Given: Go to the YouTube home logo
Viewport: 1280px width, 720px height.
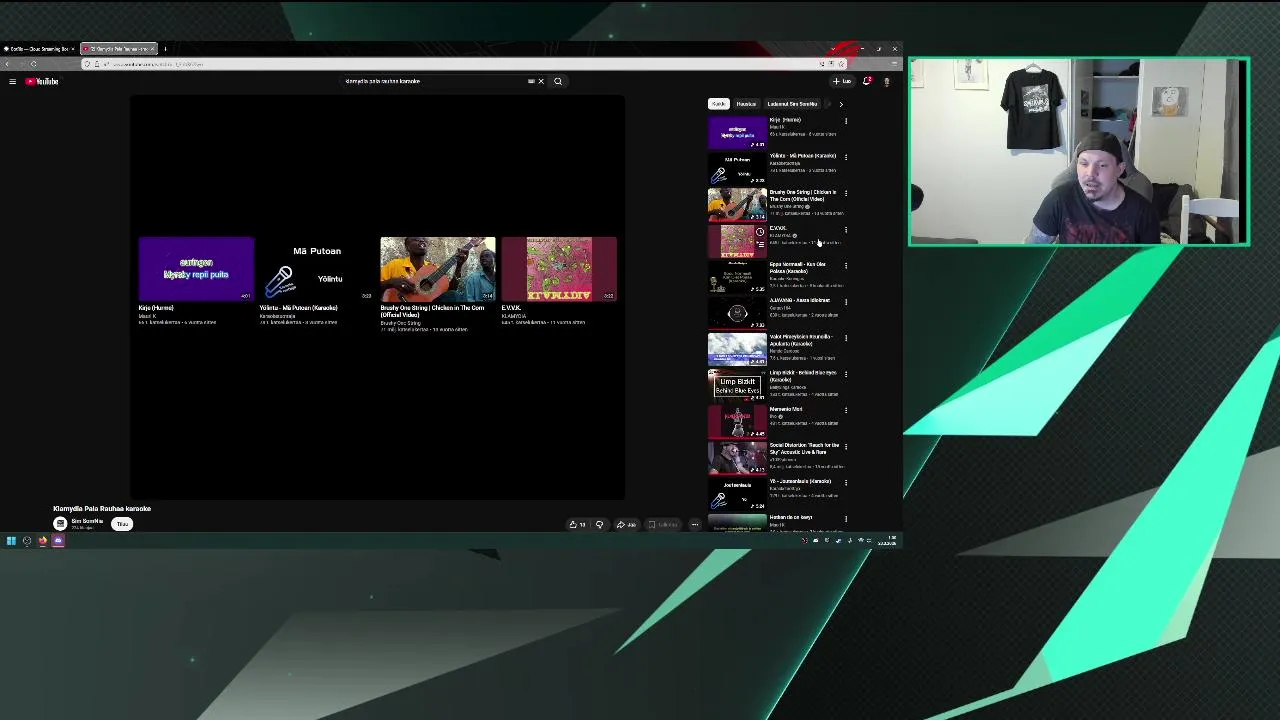Looking at the screenshot, I should pos(42,81).
